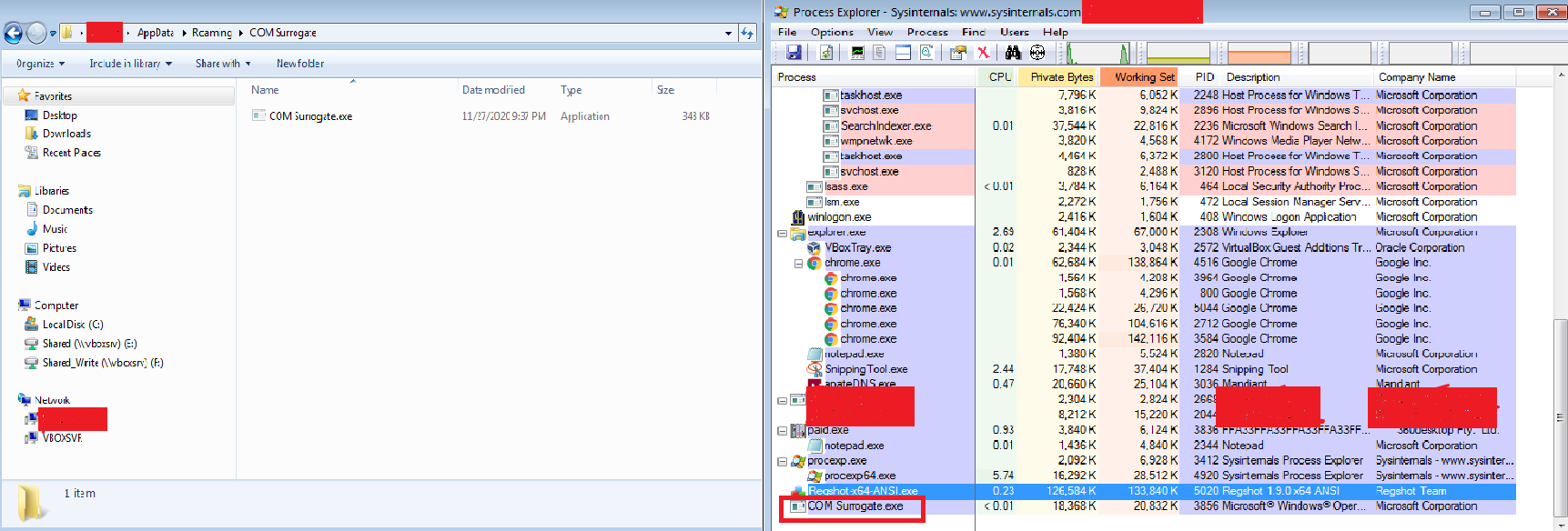The image size is (1568, 531).
Task: Open the Organize dropdown in Explorer
Action: click(40, 64)
